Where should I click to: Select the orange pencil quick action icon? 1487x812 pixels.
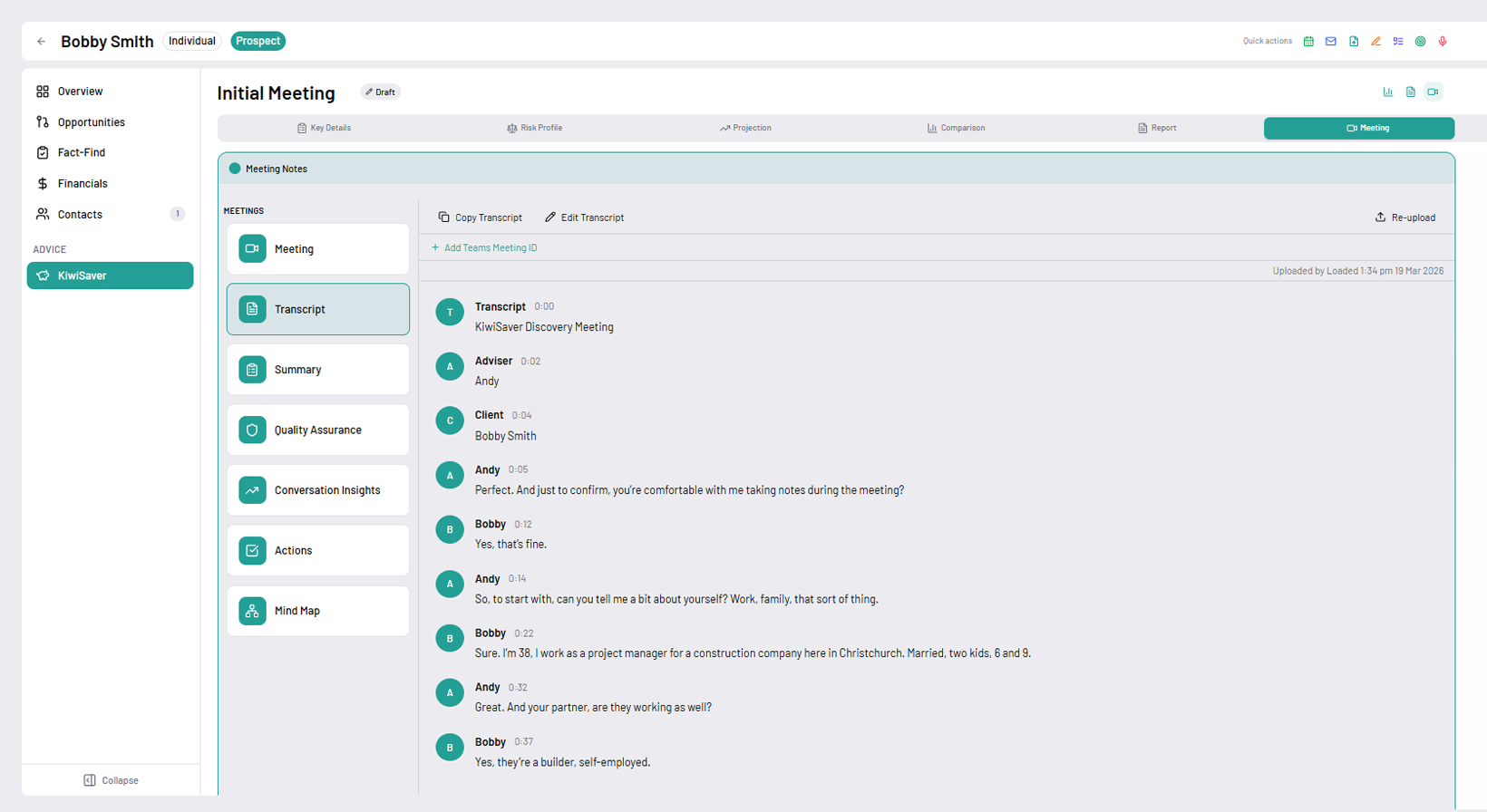click(x=1375, y=42)
